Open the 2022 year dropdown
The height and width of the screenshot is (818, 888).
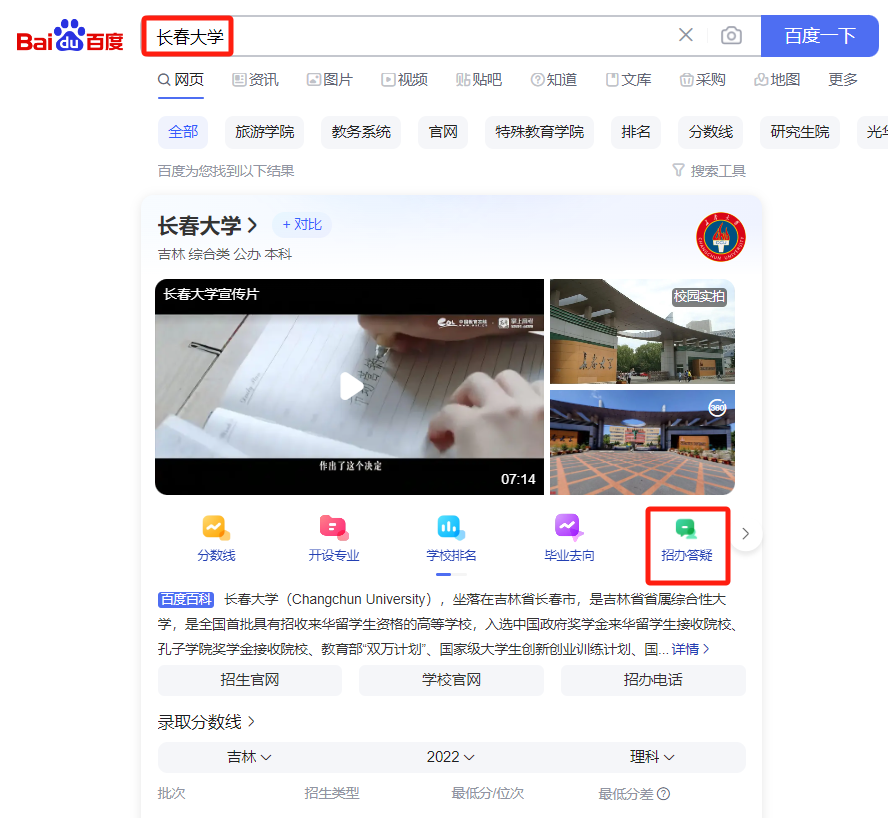tap(451, 757)
